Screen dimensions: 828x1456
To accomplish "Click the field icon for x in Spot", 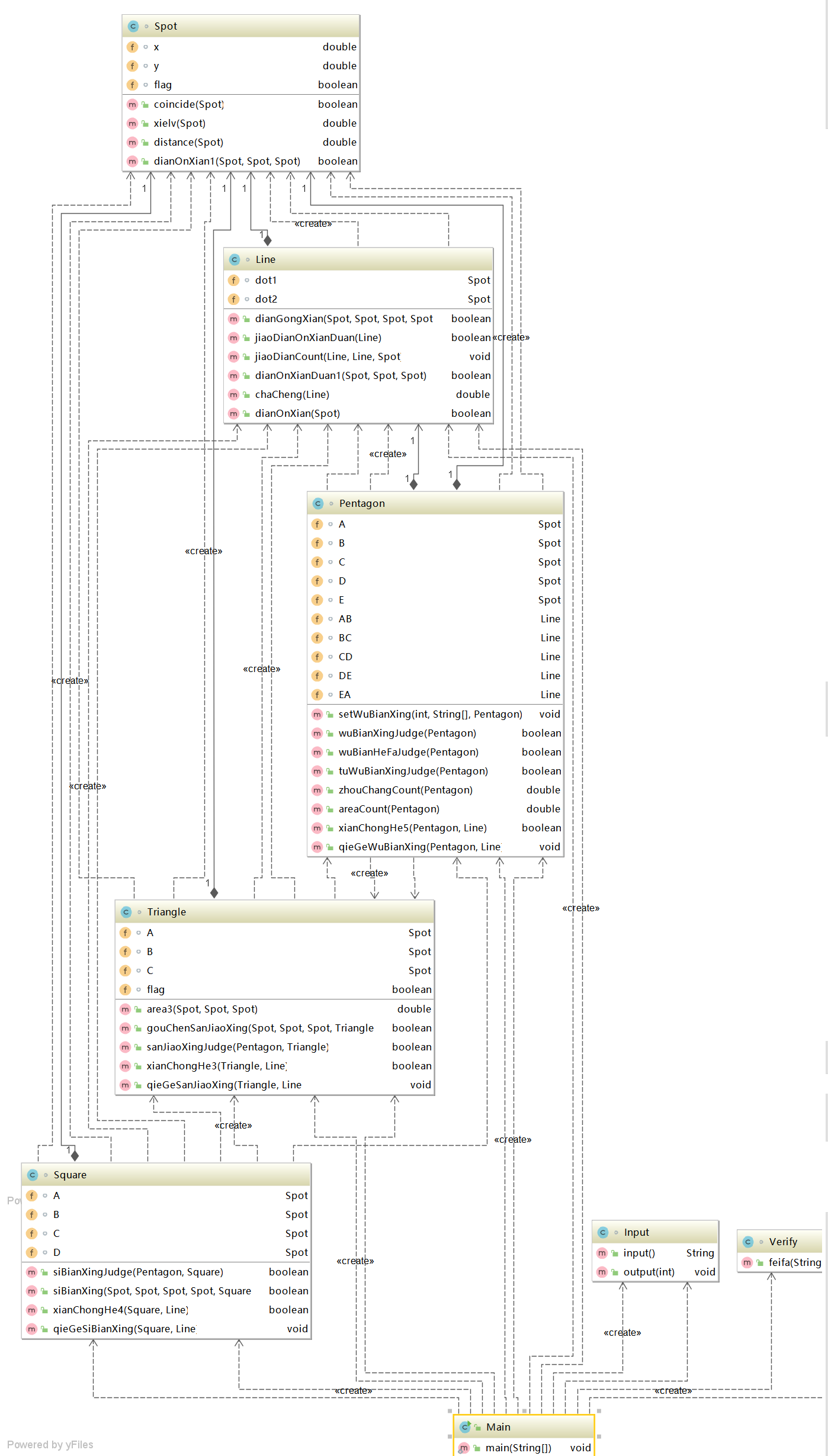I will click(x=133, y=47).
